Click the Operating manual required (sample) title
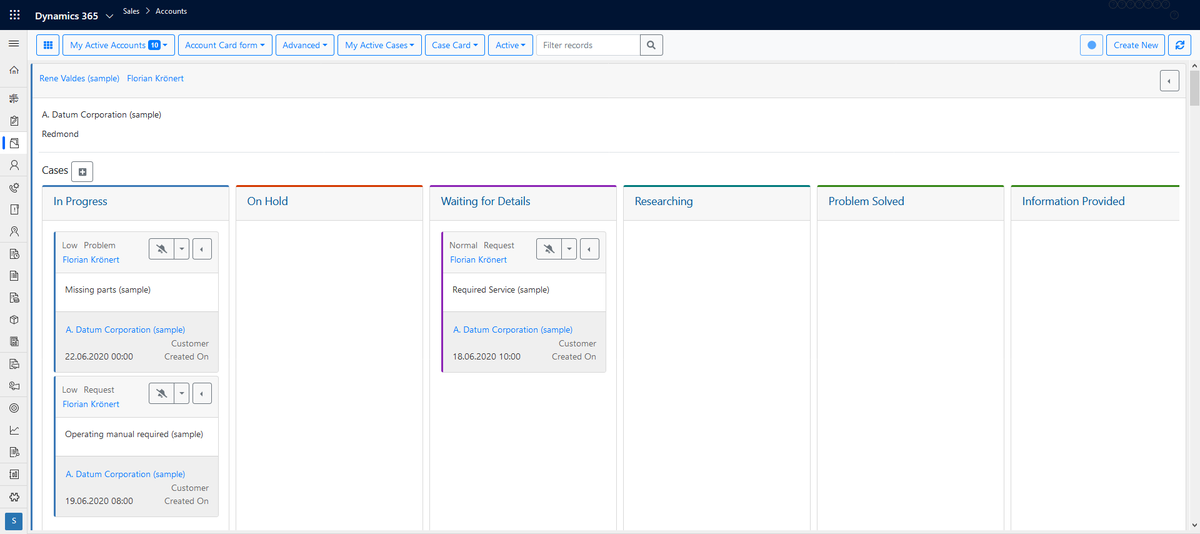The height and width of the screenshot is (534, 1200). pyautogui.click(x=134, y=434)
